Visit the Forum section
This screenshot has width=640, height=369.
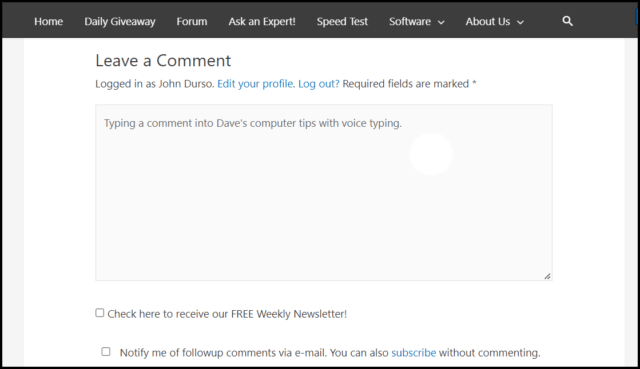coord(192,21)
